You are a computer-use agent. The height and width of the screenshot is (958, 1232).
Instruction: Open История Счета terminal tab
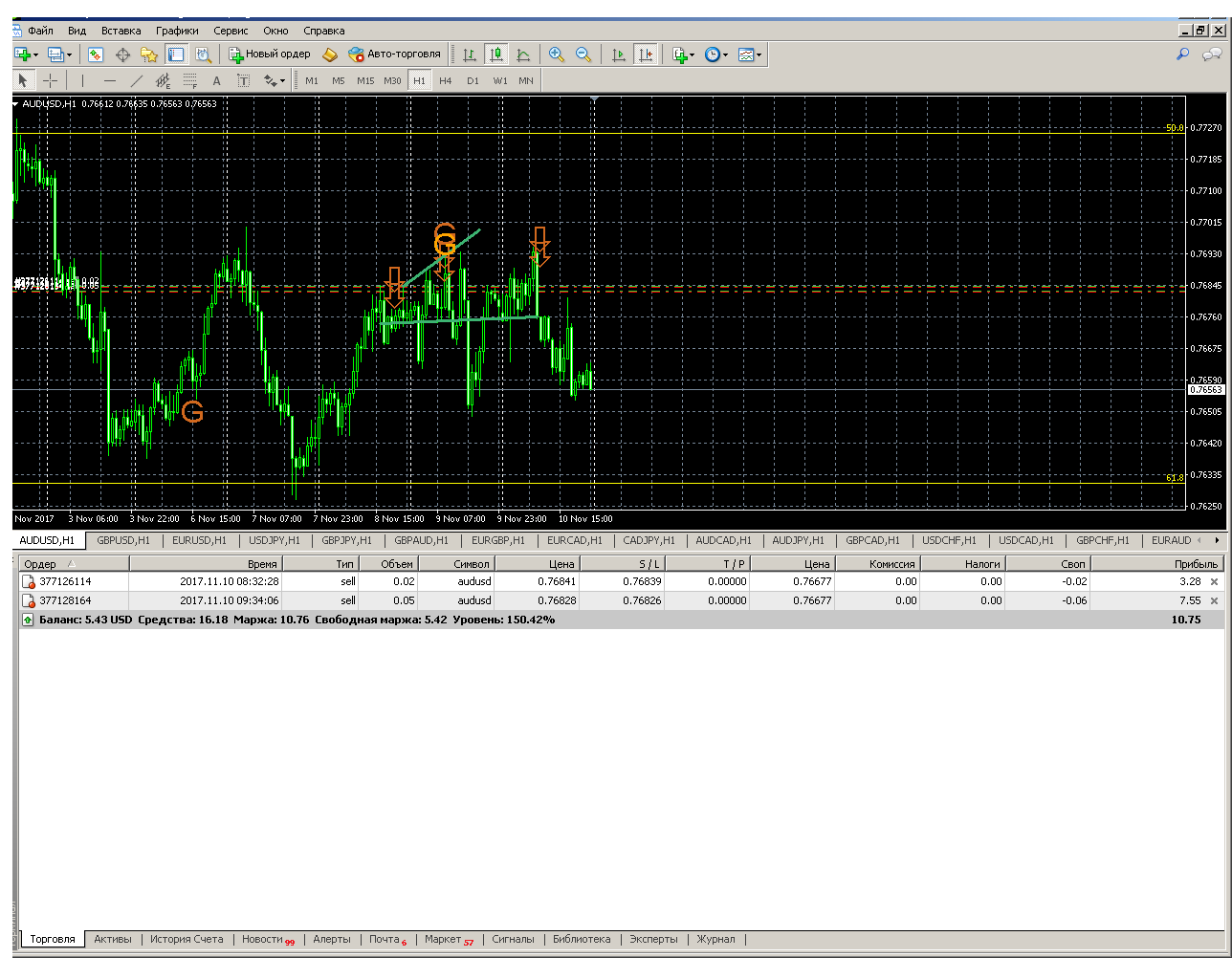click(x=187, y=939)
